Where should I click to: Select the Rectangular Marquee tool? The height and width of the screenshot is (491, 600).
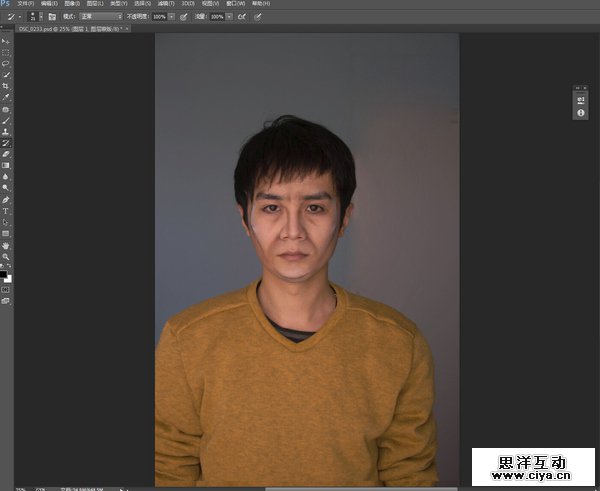5,52
